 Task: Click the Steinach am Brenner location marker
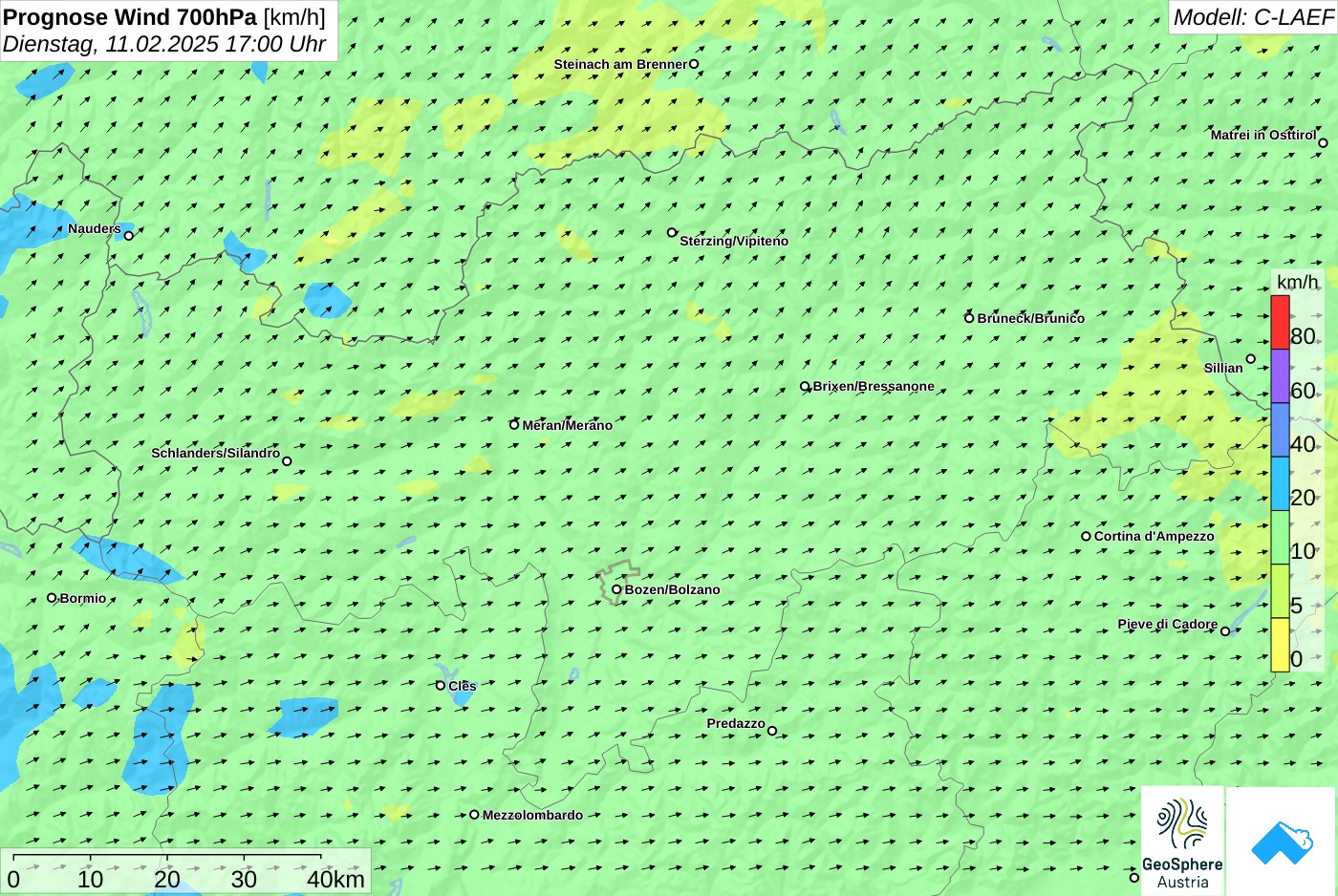tap(694, 64)
